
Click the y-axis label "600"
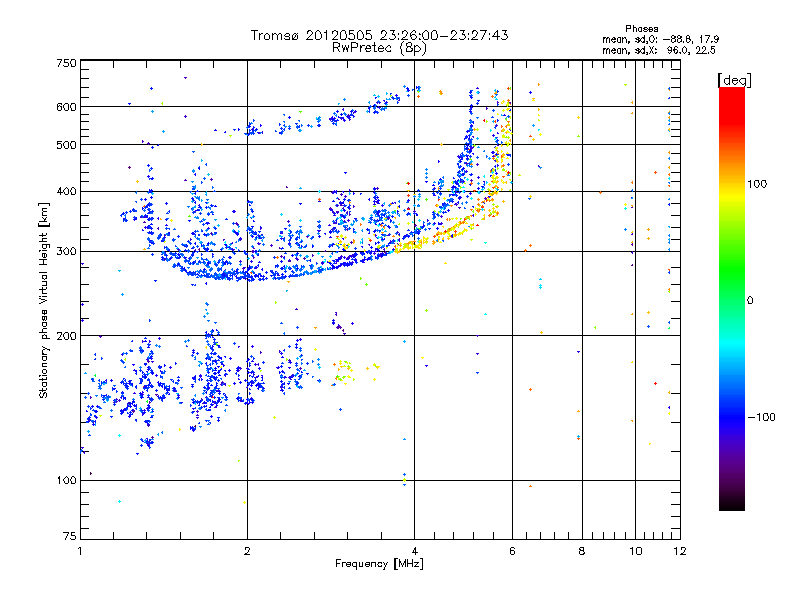click(66, 107)
